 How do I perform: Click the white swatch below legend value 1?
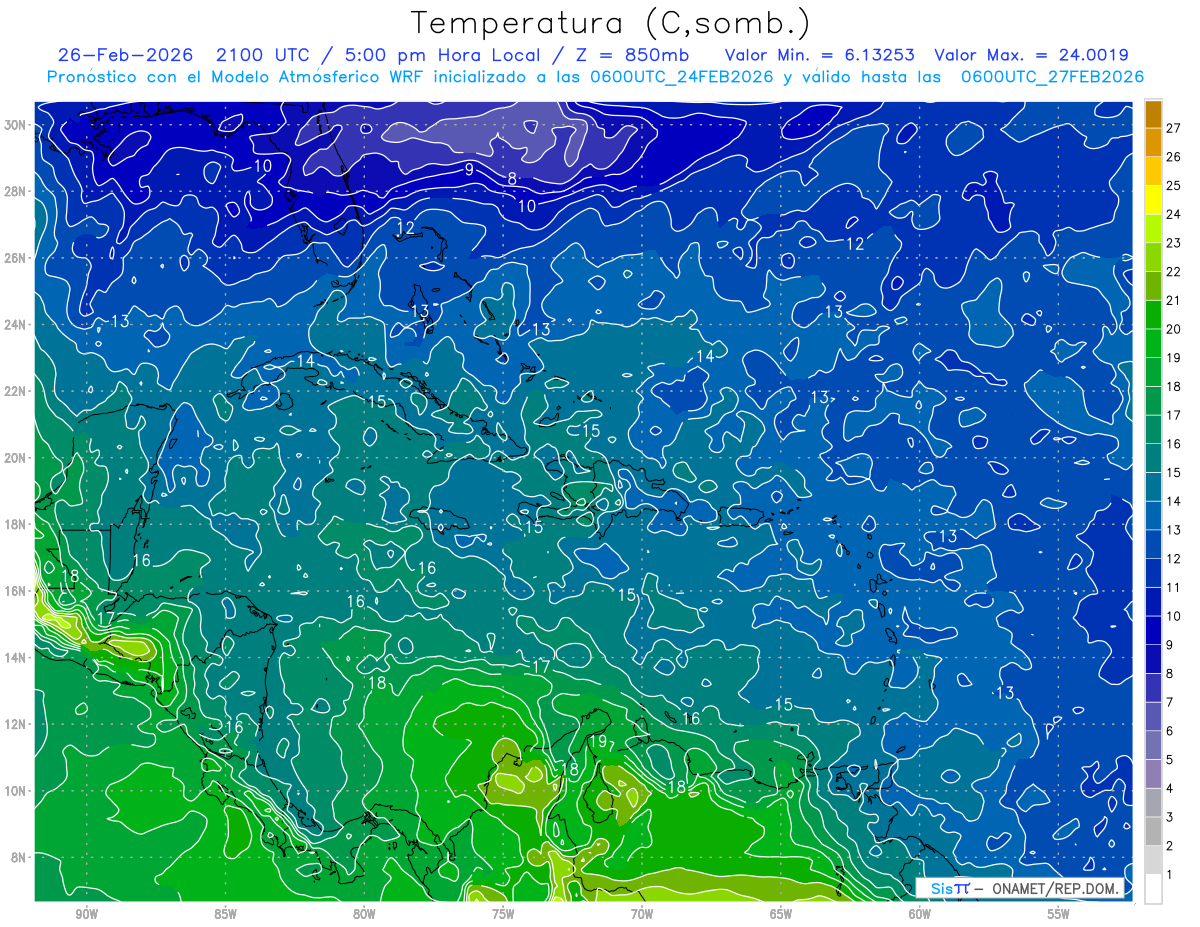pos(1153,888)
